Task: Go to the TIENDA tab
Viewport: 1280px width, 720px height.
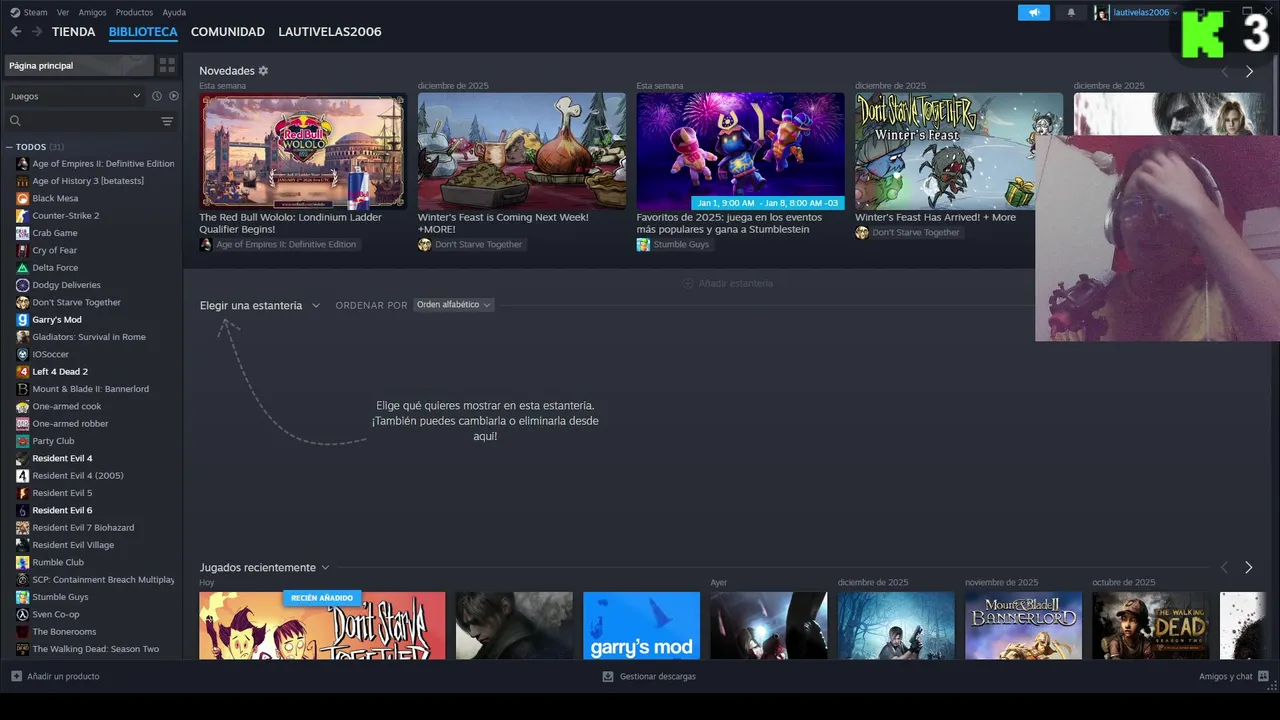Action: pos(73,32)
